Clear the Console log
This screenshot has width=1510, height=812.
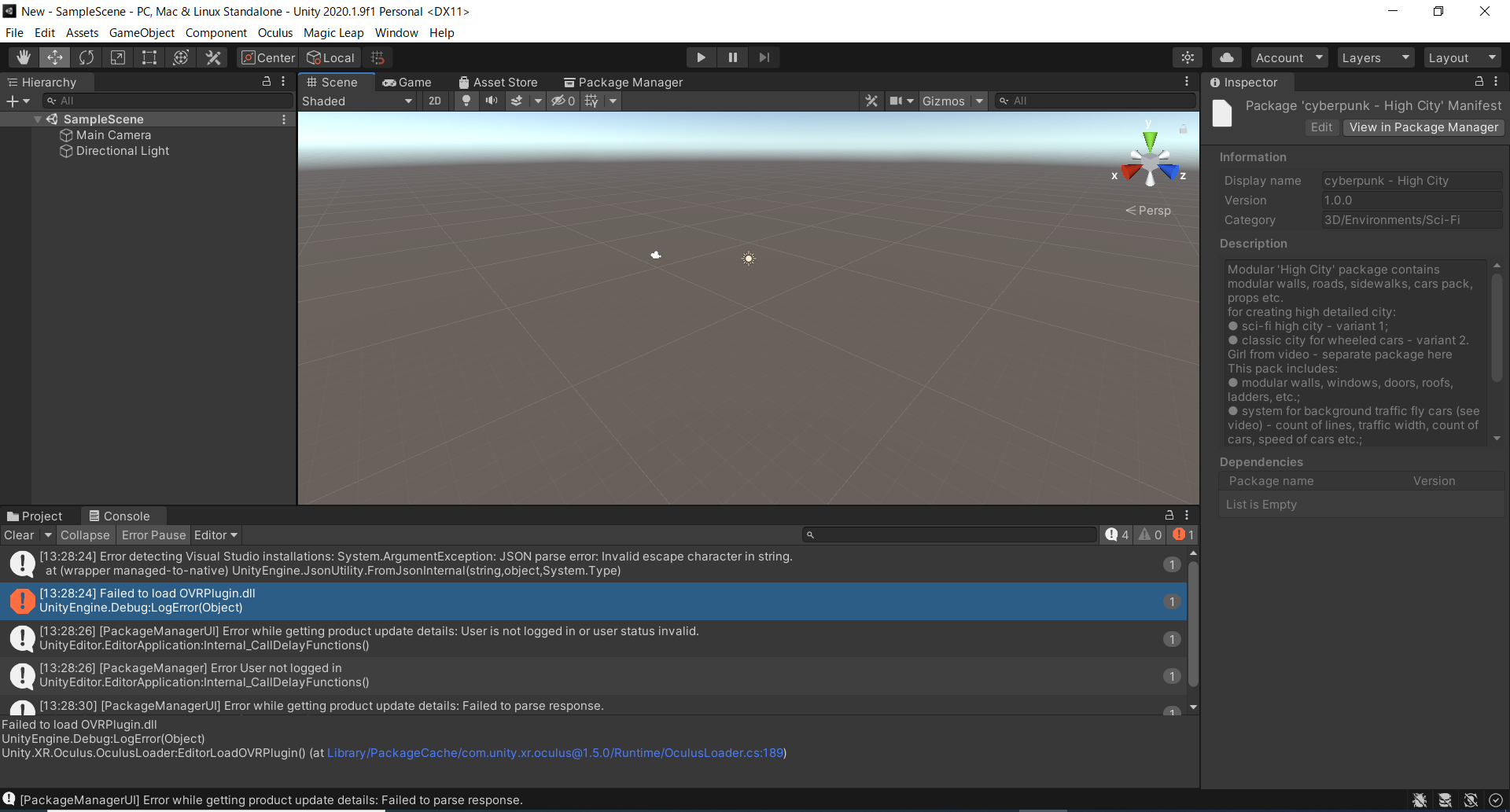pyautogui.click(x=20, y=535)
